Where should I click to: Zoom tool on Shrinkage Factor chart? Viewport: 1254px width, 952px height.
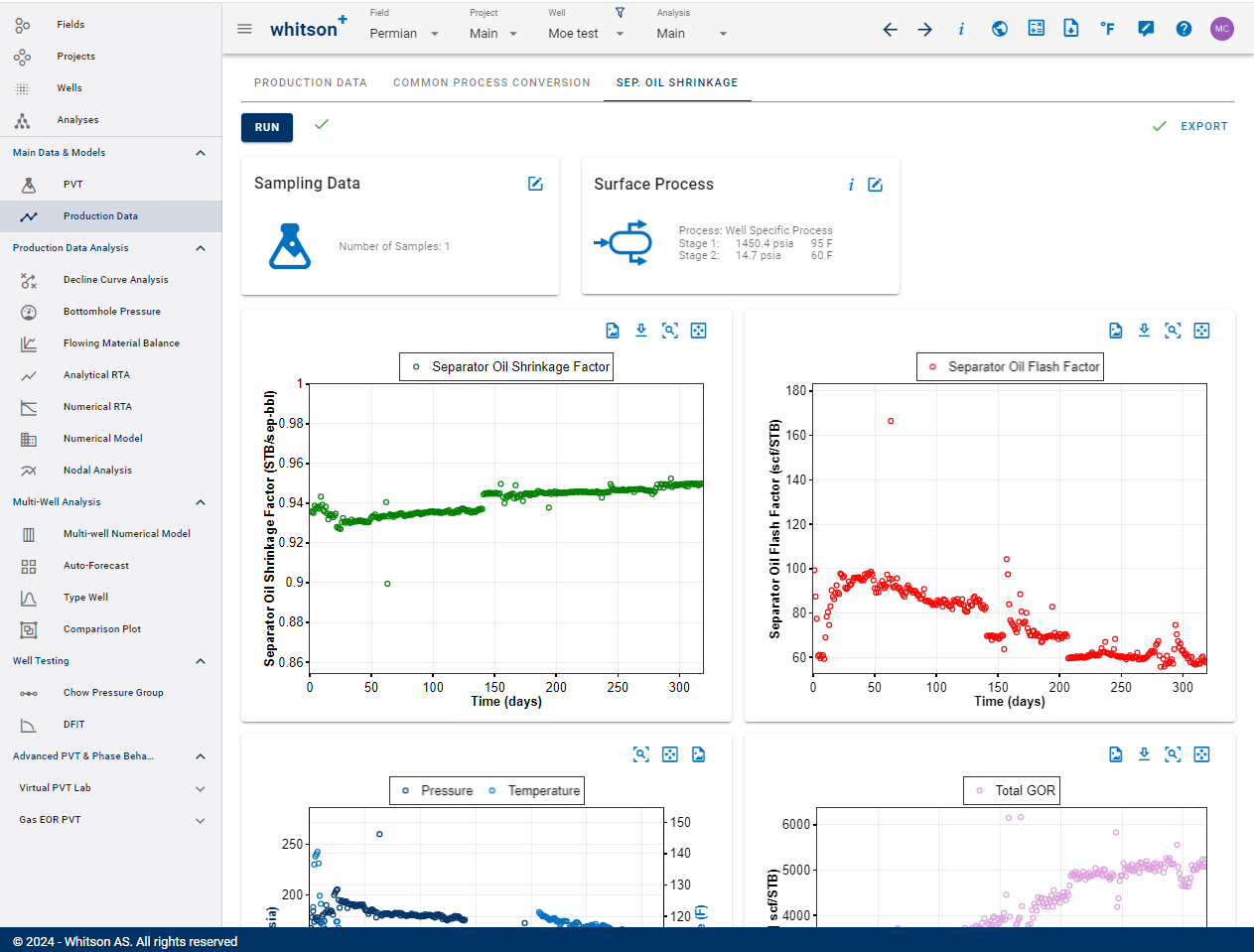670,331
